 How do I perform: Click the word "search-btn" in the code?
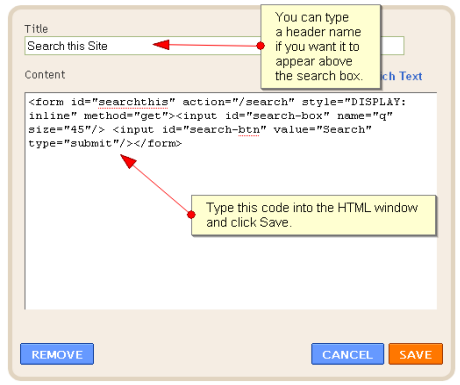[225, 130]
